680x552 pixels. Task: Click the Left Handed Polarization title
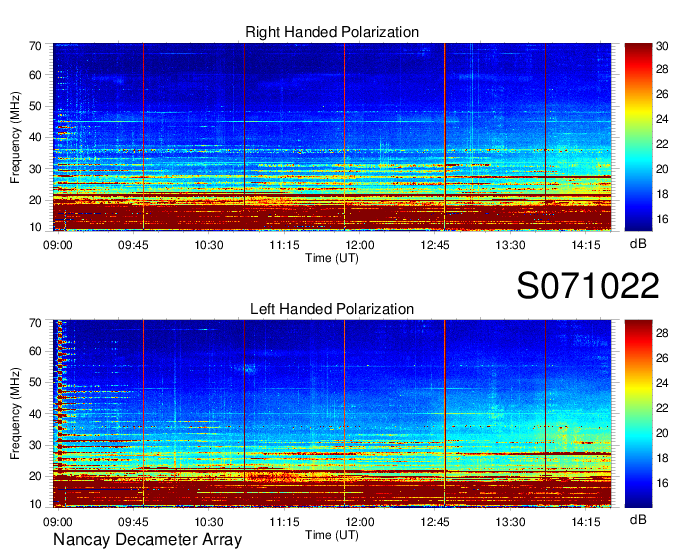pos(332,309)
